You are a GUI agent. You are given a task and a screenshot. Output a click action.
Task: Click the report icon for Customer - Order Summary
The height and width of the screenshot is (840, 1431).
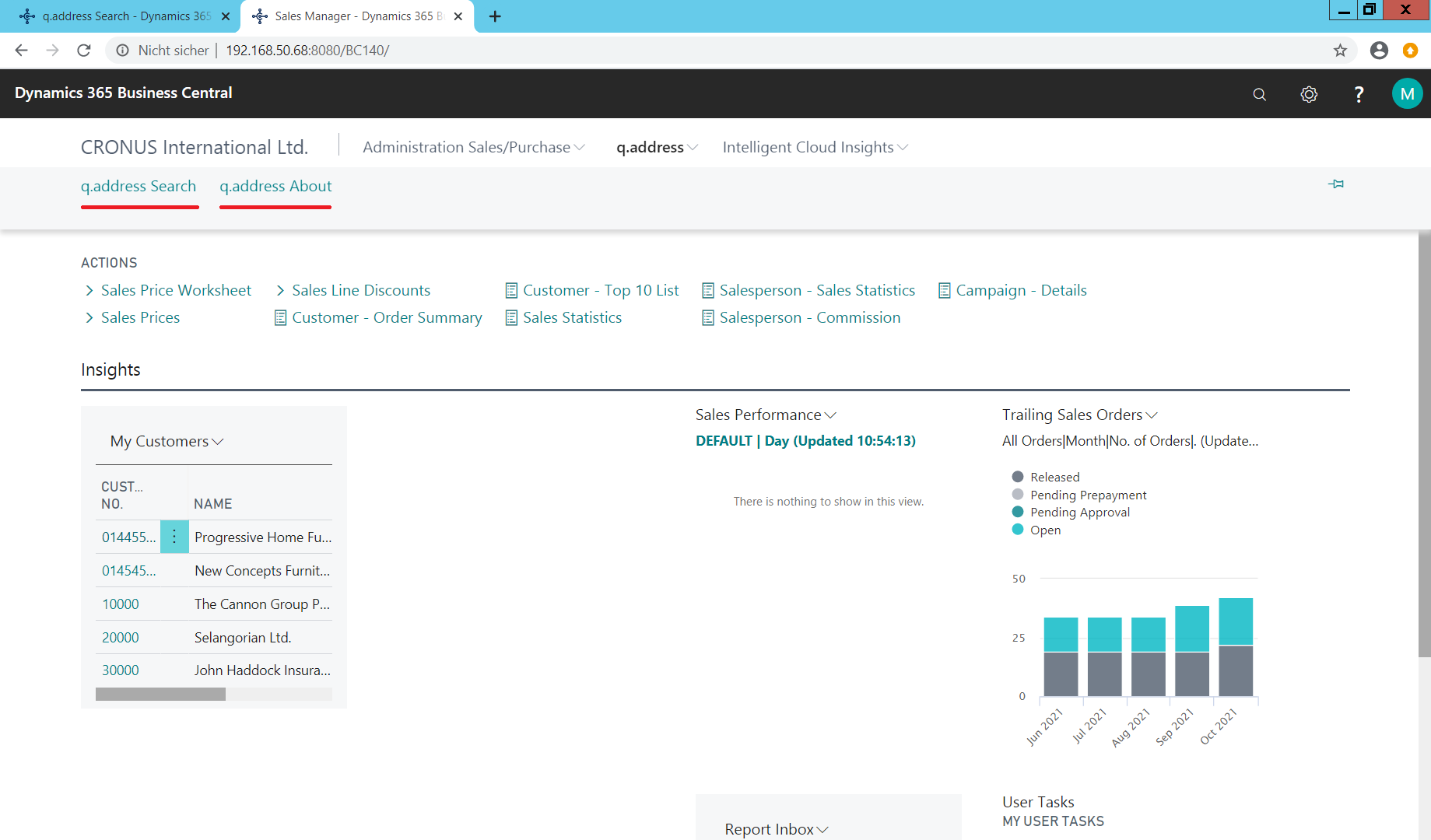pyautogui.click(x=280, y=318)
